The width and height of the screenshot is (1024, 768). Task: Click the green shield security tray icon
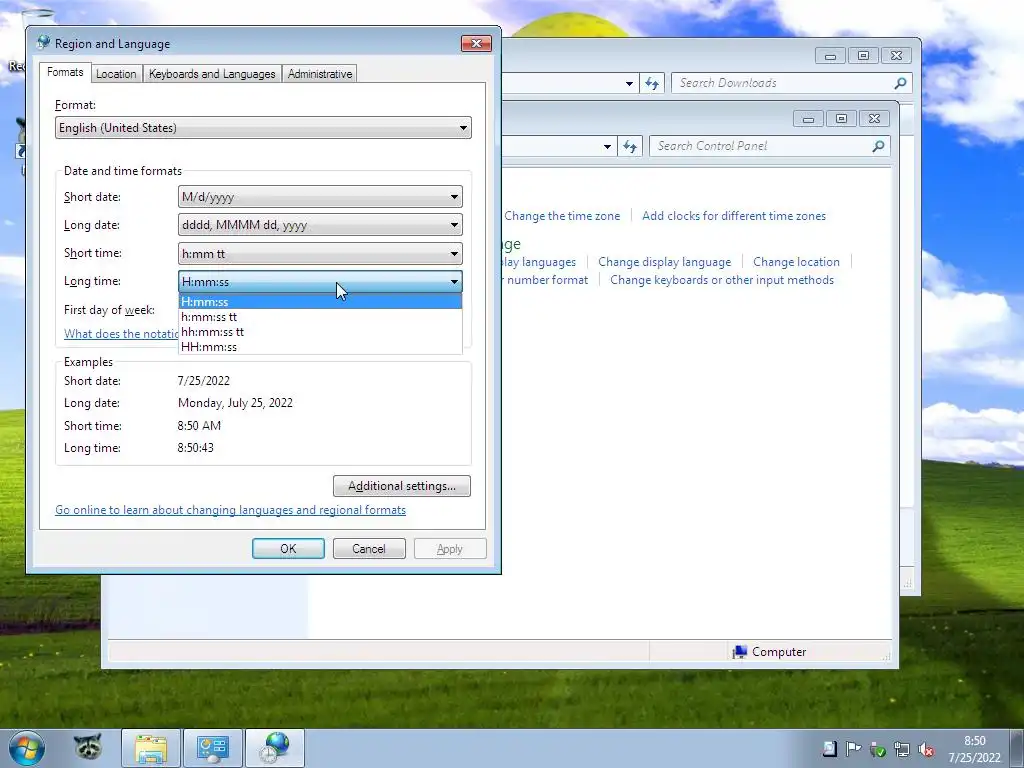click(x=878, y=749)
